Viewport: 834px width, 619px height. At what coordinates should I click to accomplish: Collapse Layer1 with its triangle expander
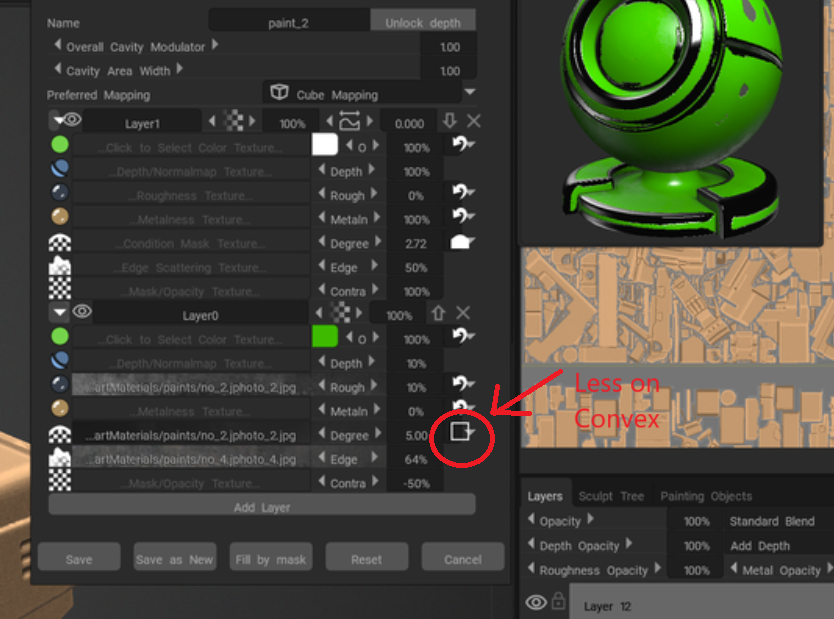click(x=58, y=121)
